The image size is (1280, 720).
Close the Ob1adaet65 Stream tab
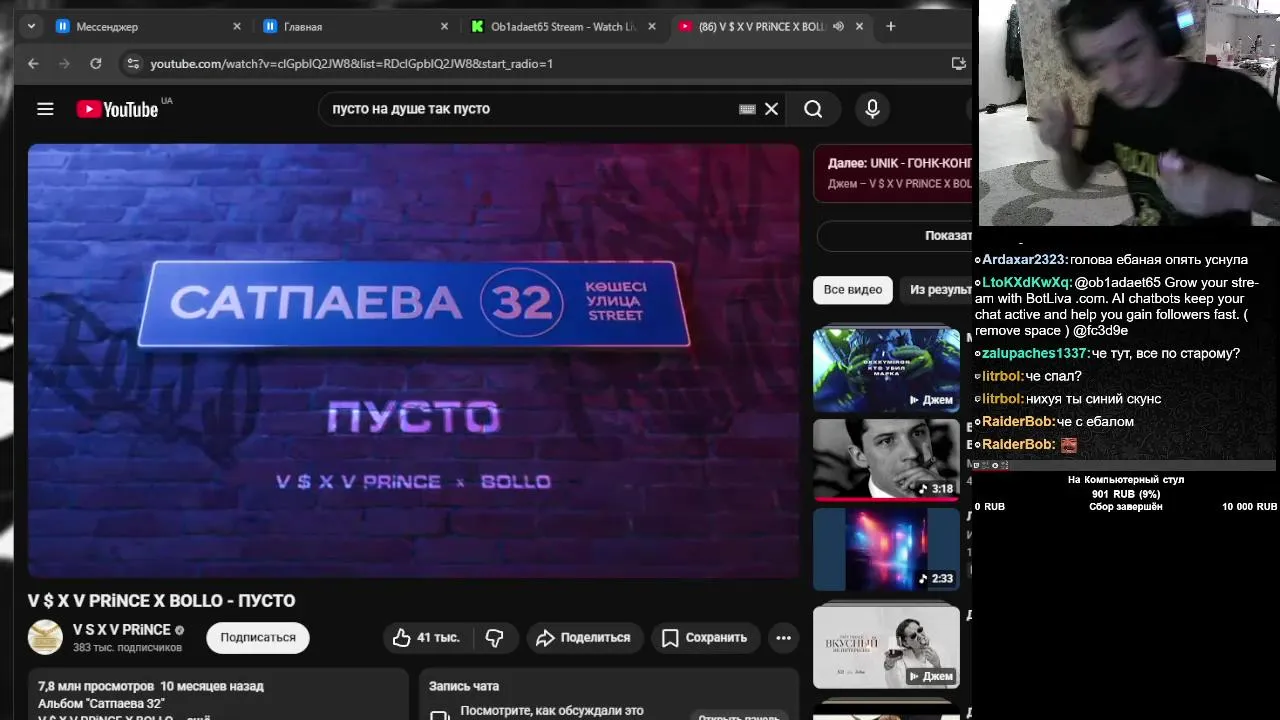652,26
